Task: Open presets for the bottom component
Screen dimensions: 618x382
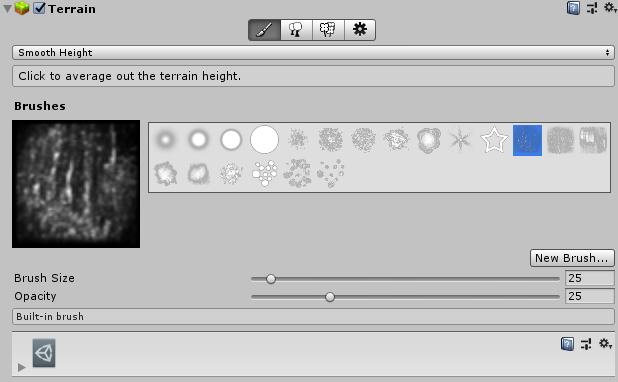Action: pos(586,344)
